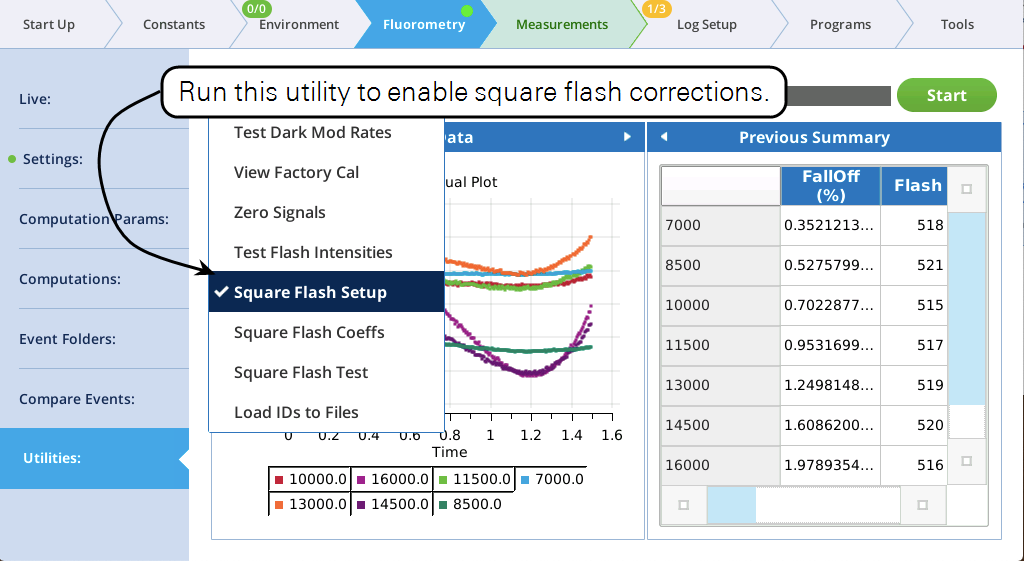Click Flash value 518

pyautogui.click(x=914, y=225)
